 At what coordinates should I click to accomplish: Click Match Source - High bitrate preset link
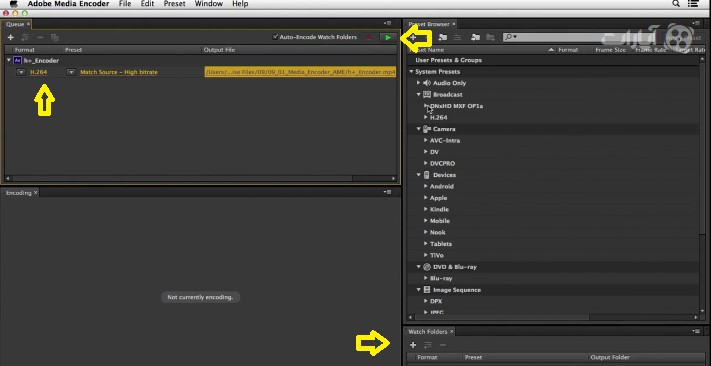(x=119, y=72)
